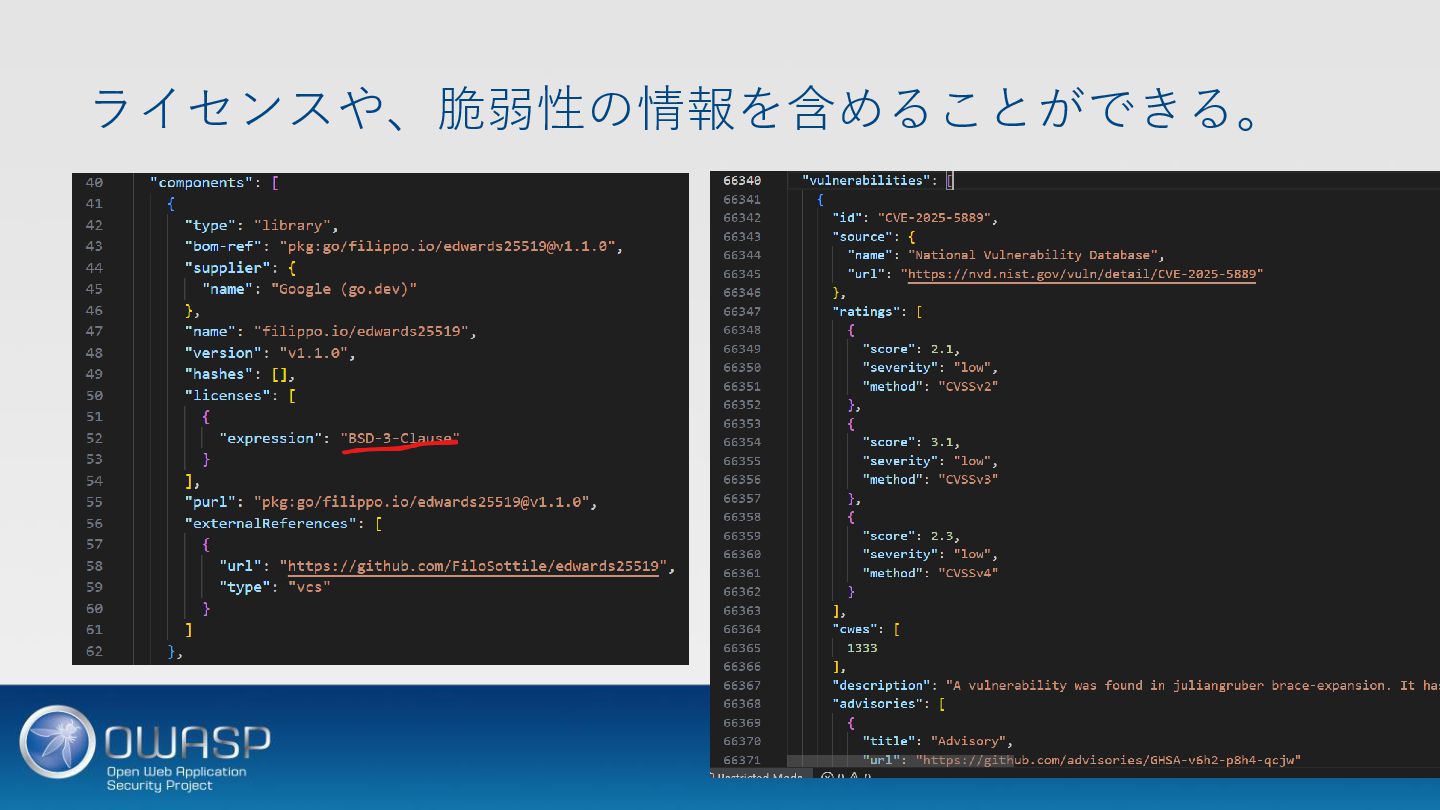Click the "low" severity value on line 66350
Screen dimensions: 1440x810
973,367
